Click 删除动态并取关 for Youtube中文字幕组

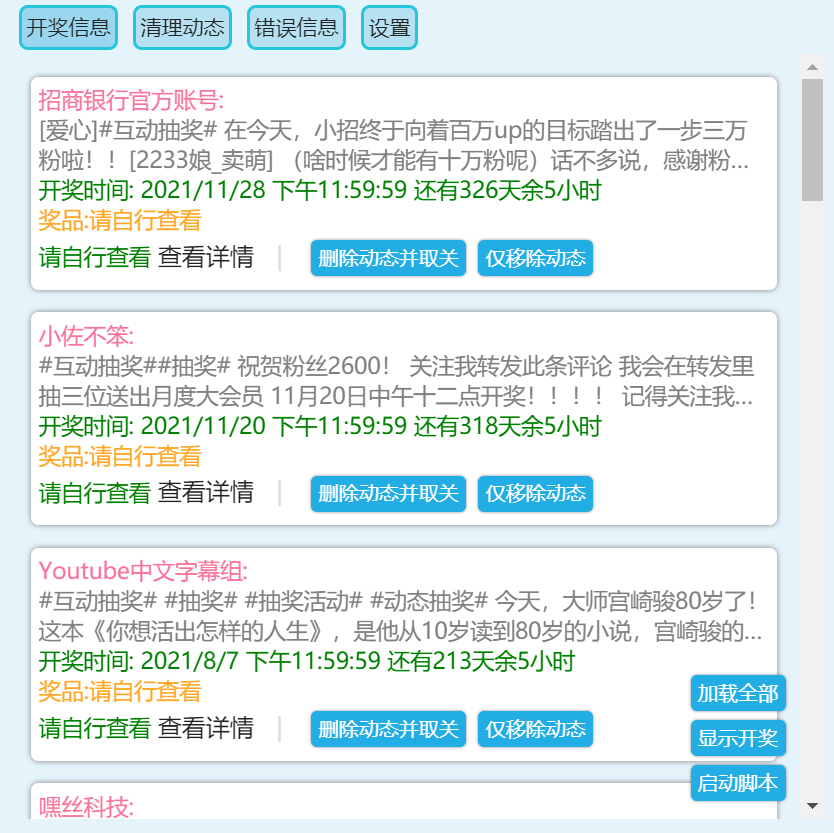388,729
